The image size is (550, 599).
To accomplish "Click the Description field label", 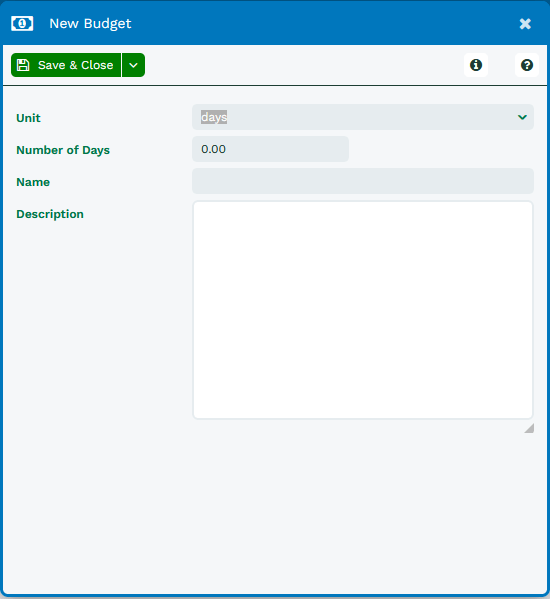I will coord(50,214).
